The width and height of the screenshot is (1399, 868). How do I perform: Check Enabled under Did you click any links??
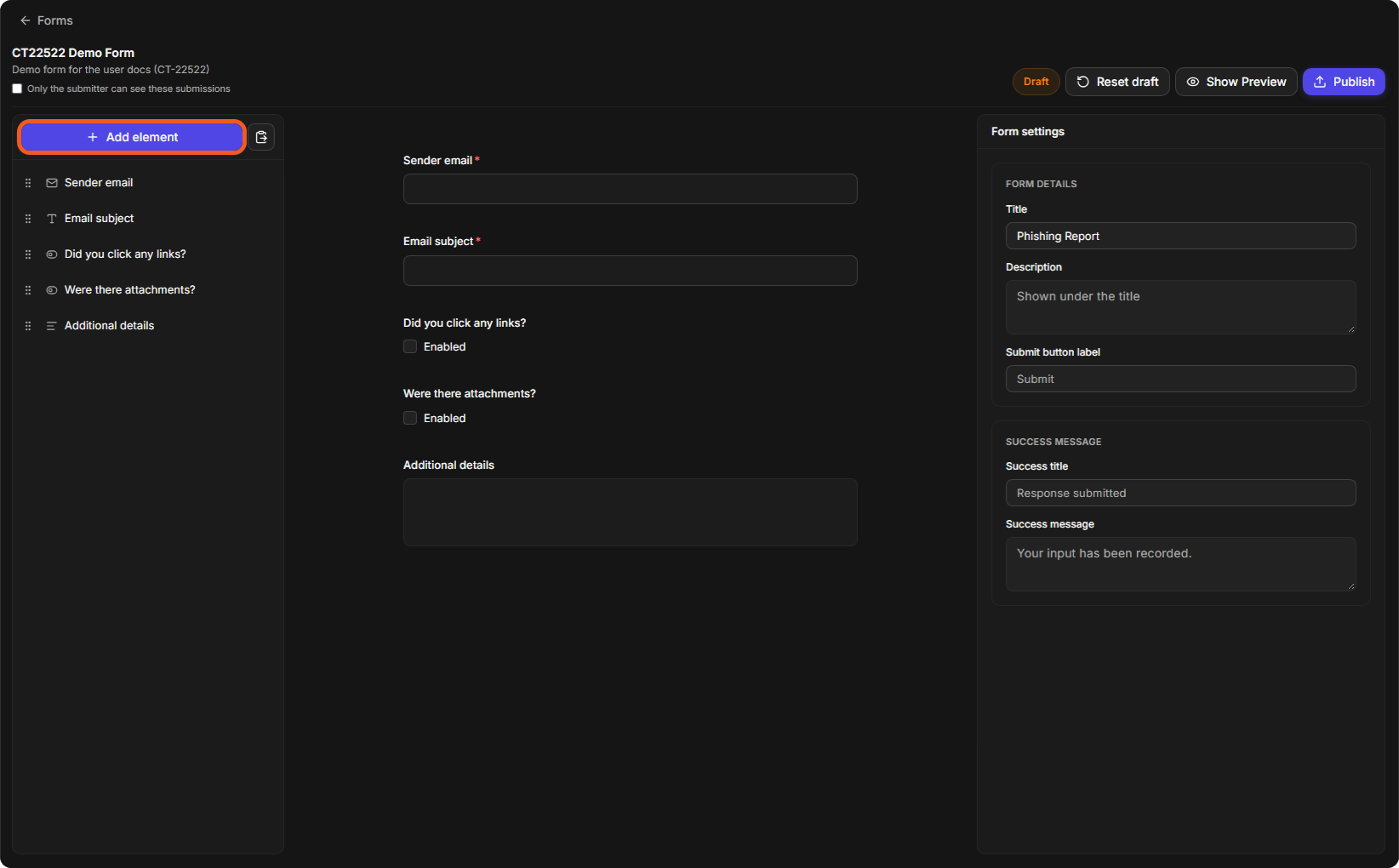click(410, 346)
